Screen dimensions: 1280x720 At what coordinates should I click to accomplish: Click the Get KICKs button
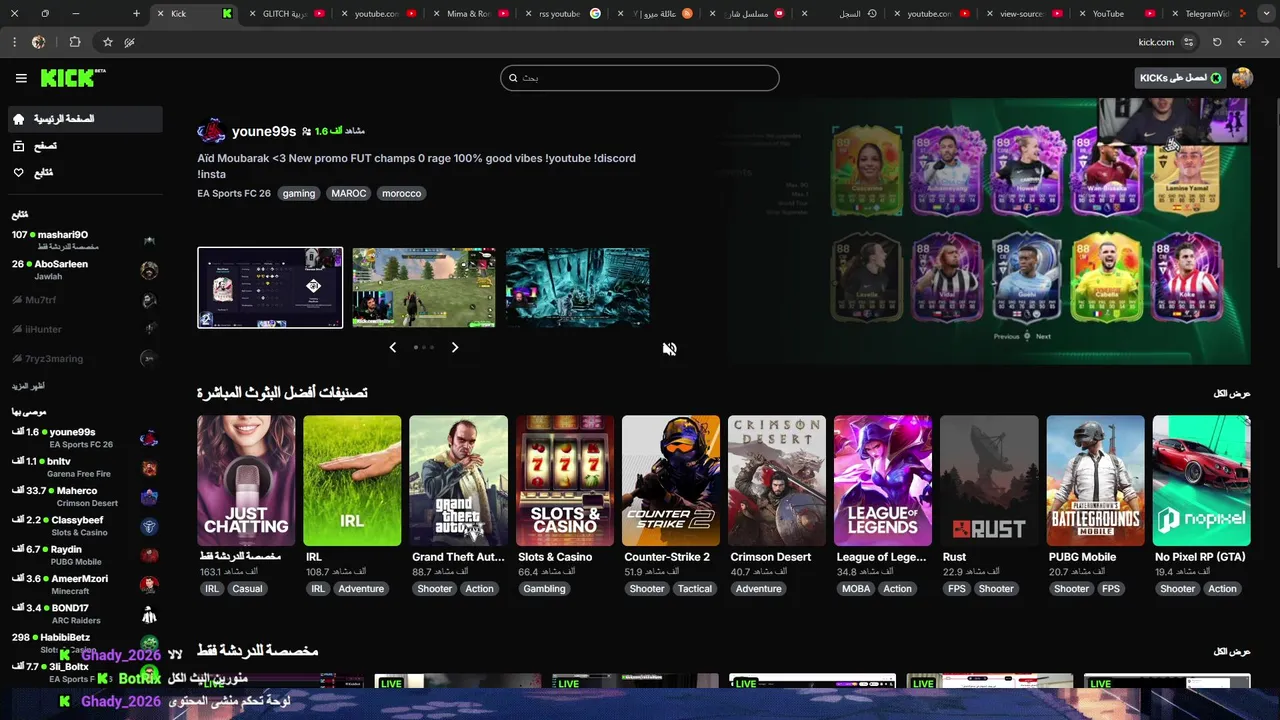pos(1181,78)
